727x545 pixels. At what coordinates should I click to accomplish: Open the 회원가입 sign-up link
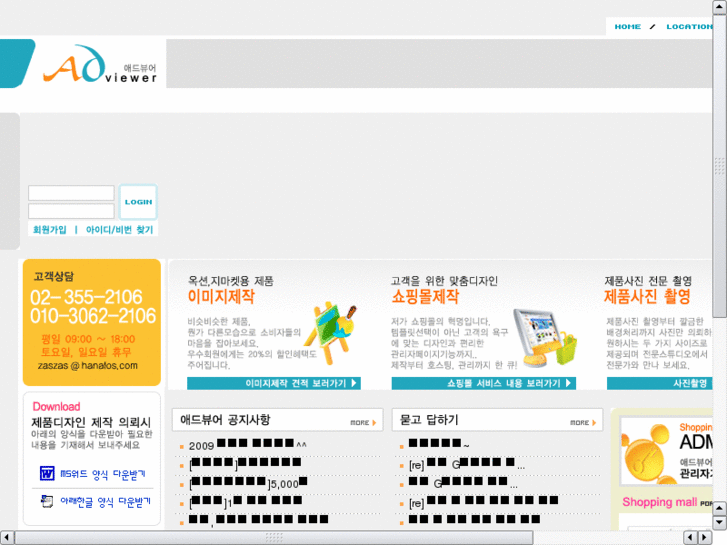click(50, 230)
